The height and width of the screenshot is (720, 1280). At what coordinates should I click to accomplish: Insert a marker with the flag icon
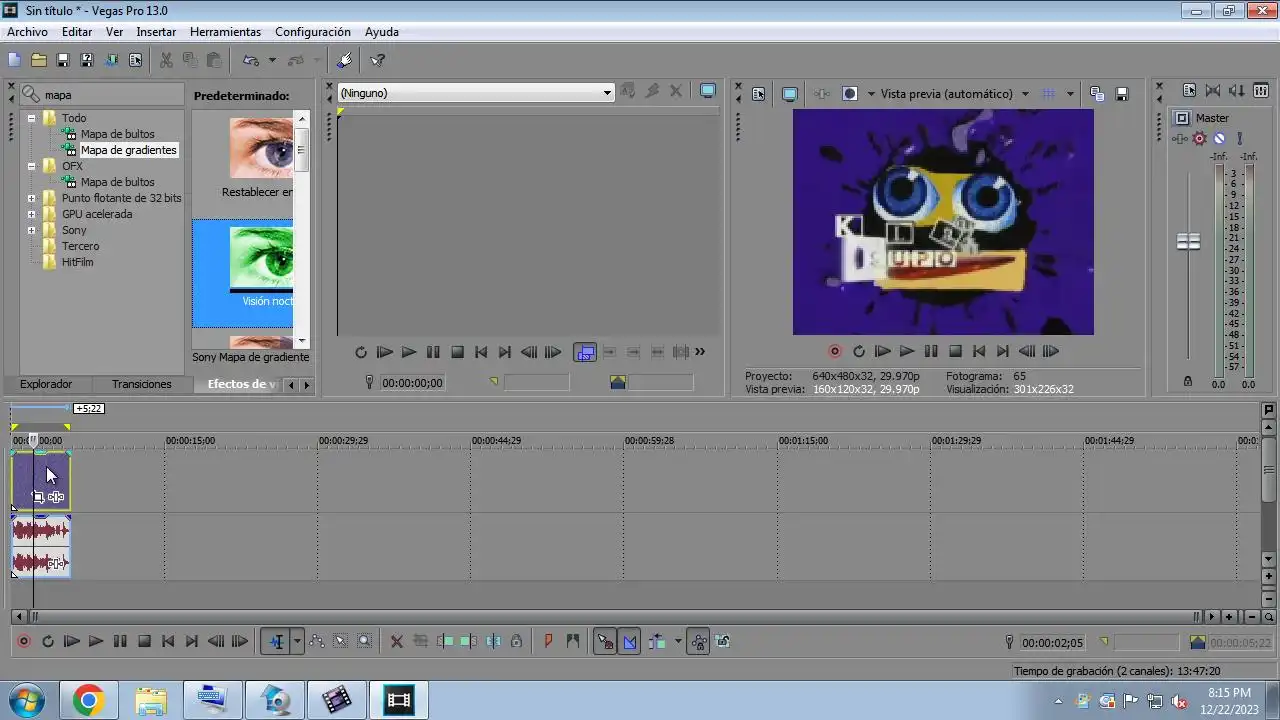(x=548, y=642)
